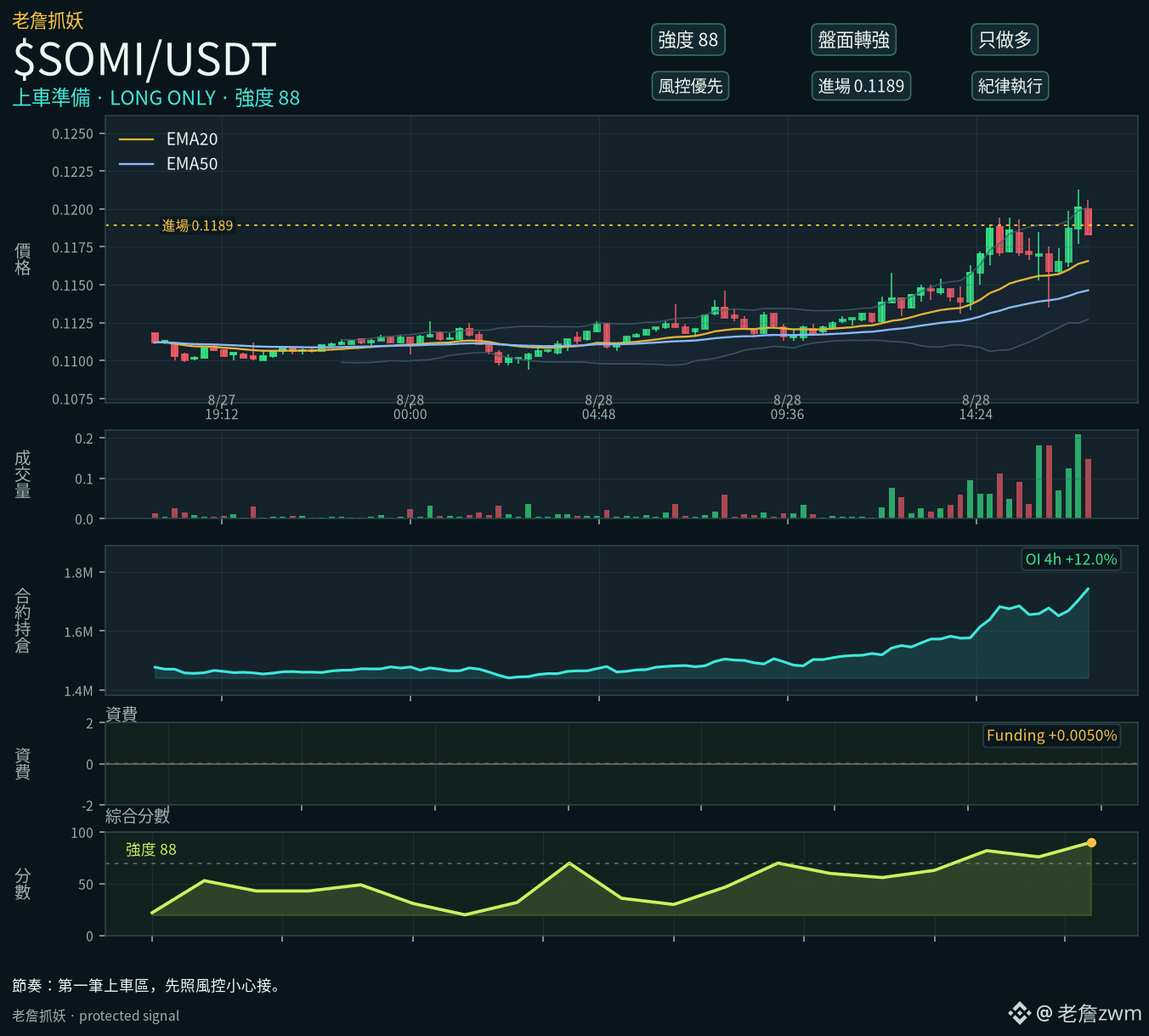Click the 50 score axis label
The height and width of the screenshot is (1036, 1149).
(86, 885)
